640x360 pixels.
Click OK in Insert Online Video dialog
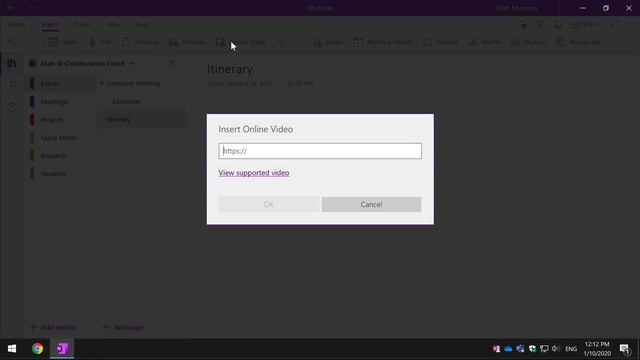(269, 204)
